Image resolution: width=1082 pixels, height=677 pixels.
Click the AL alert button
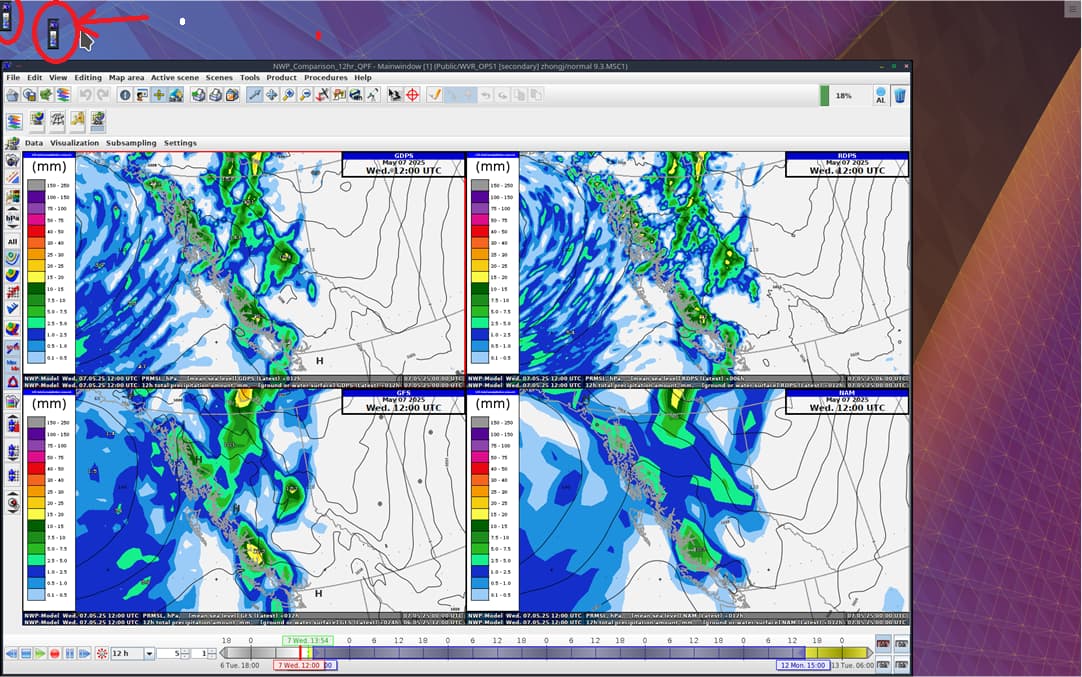coord(881,95)
